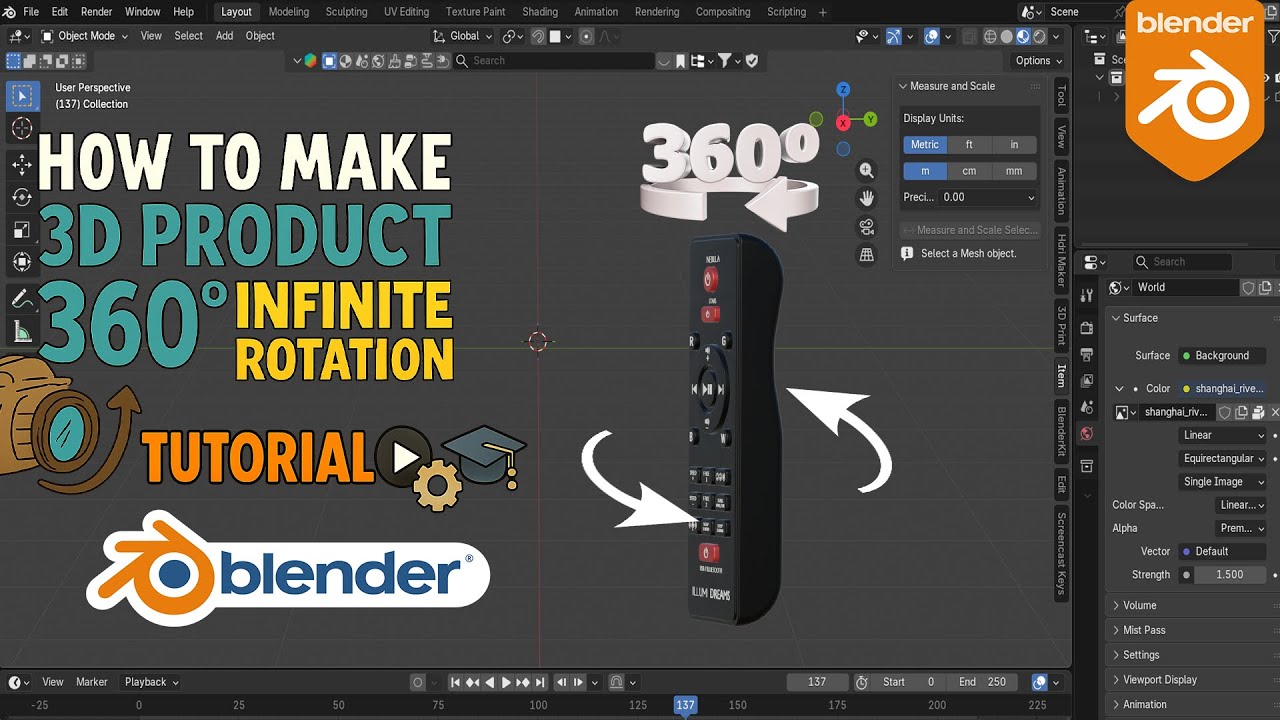Switch to Shading workspace tab
Viewport: 1280px width, 720px height.
point(540,12)
